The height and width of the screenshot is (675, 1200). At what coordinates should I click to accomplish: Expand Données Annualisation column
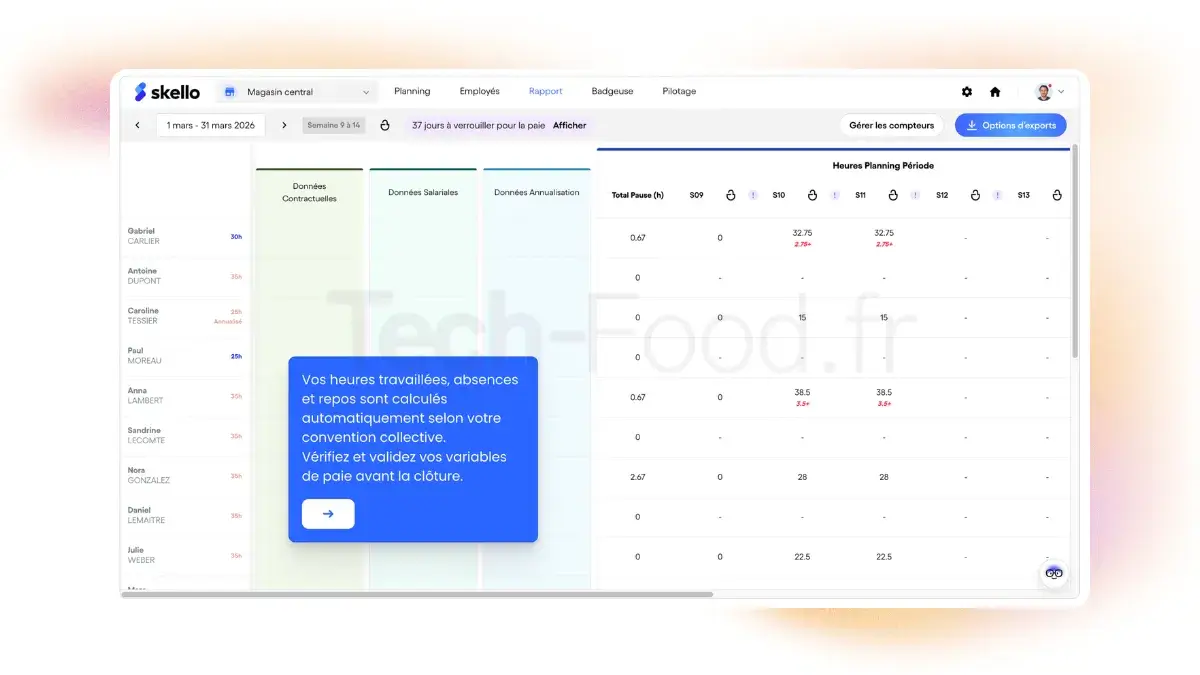[x=537, y=192]
